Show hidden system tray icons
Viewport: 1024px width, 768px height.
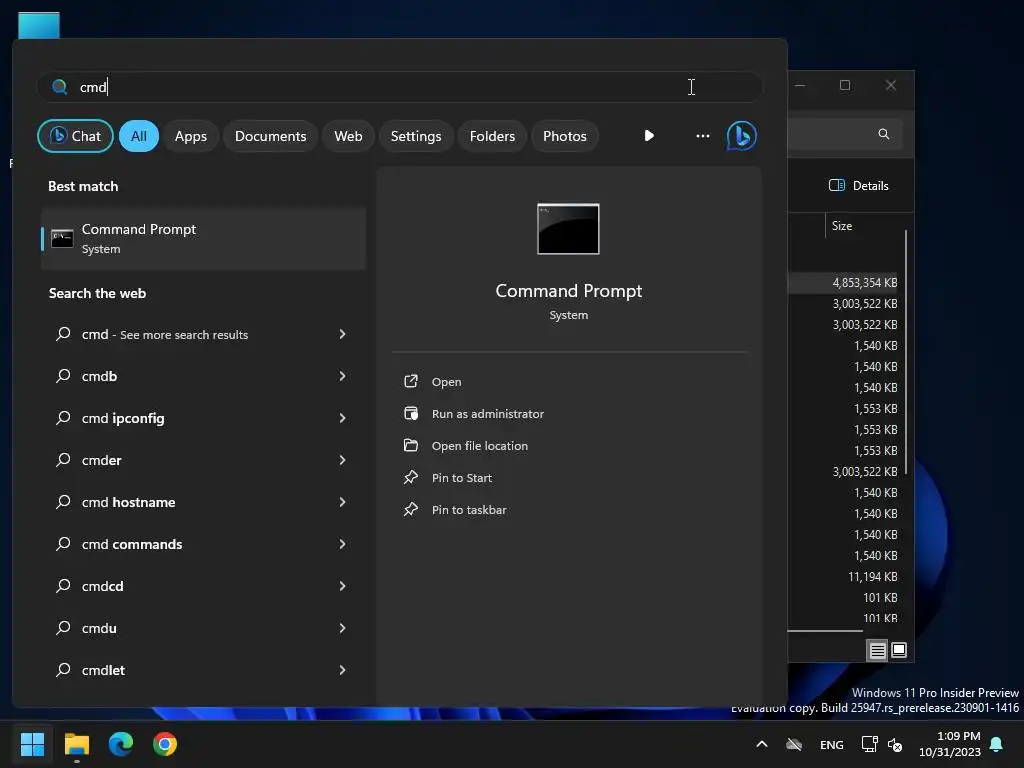coord(761,744)
